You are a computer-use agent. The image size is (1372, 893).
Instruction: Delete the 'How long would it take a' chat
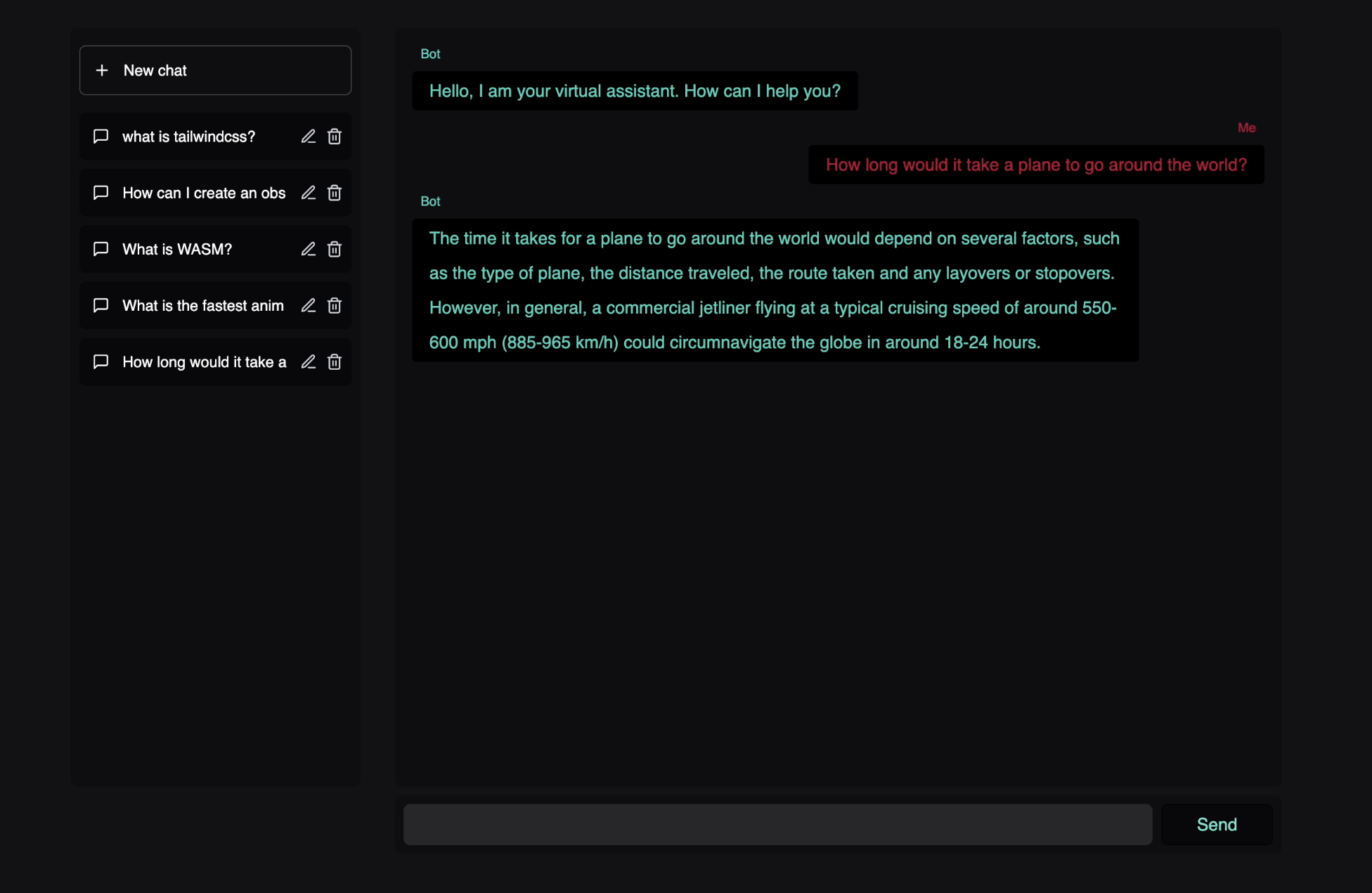tap(335, 361)
